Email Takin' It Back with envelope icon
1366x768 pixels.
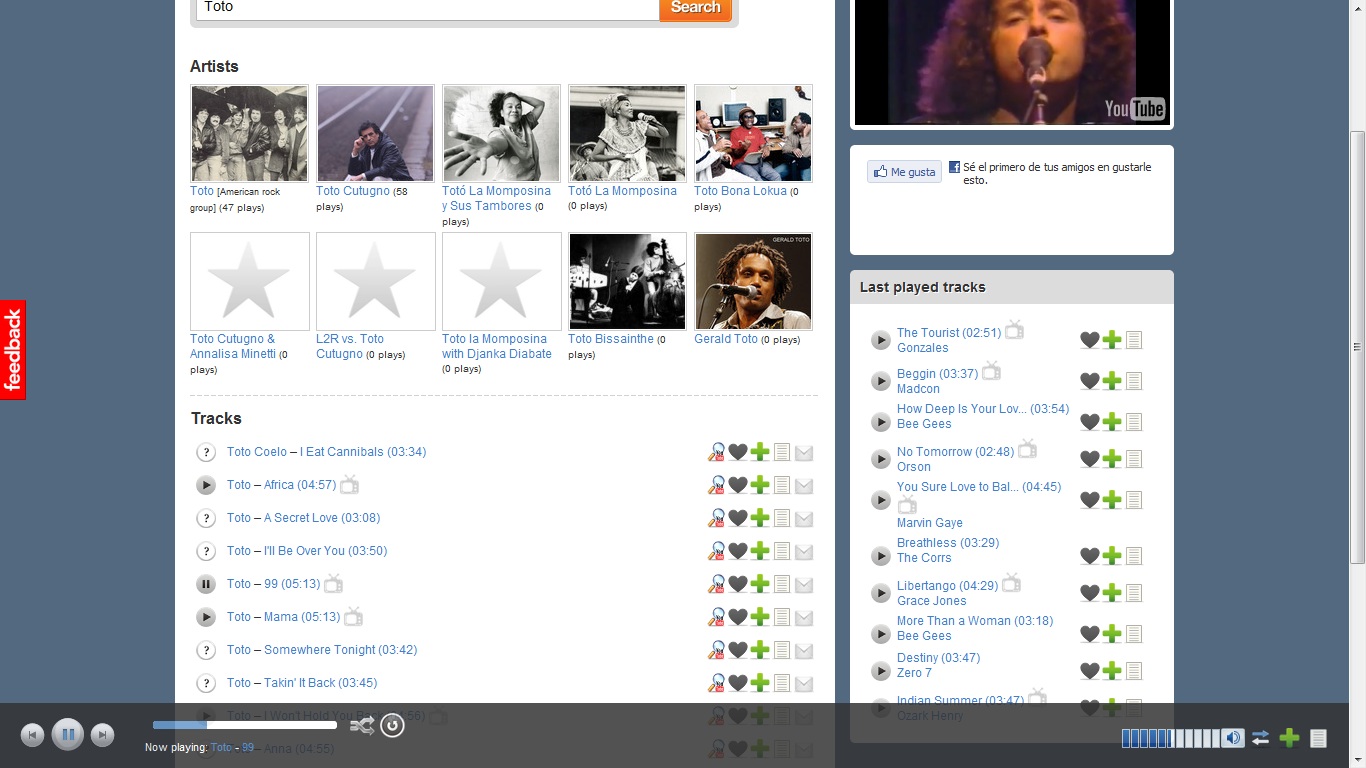804,684
